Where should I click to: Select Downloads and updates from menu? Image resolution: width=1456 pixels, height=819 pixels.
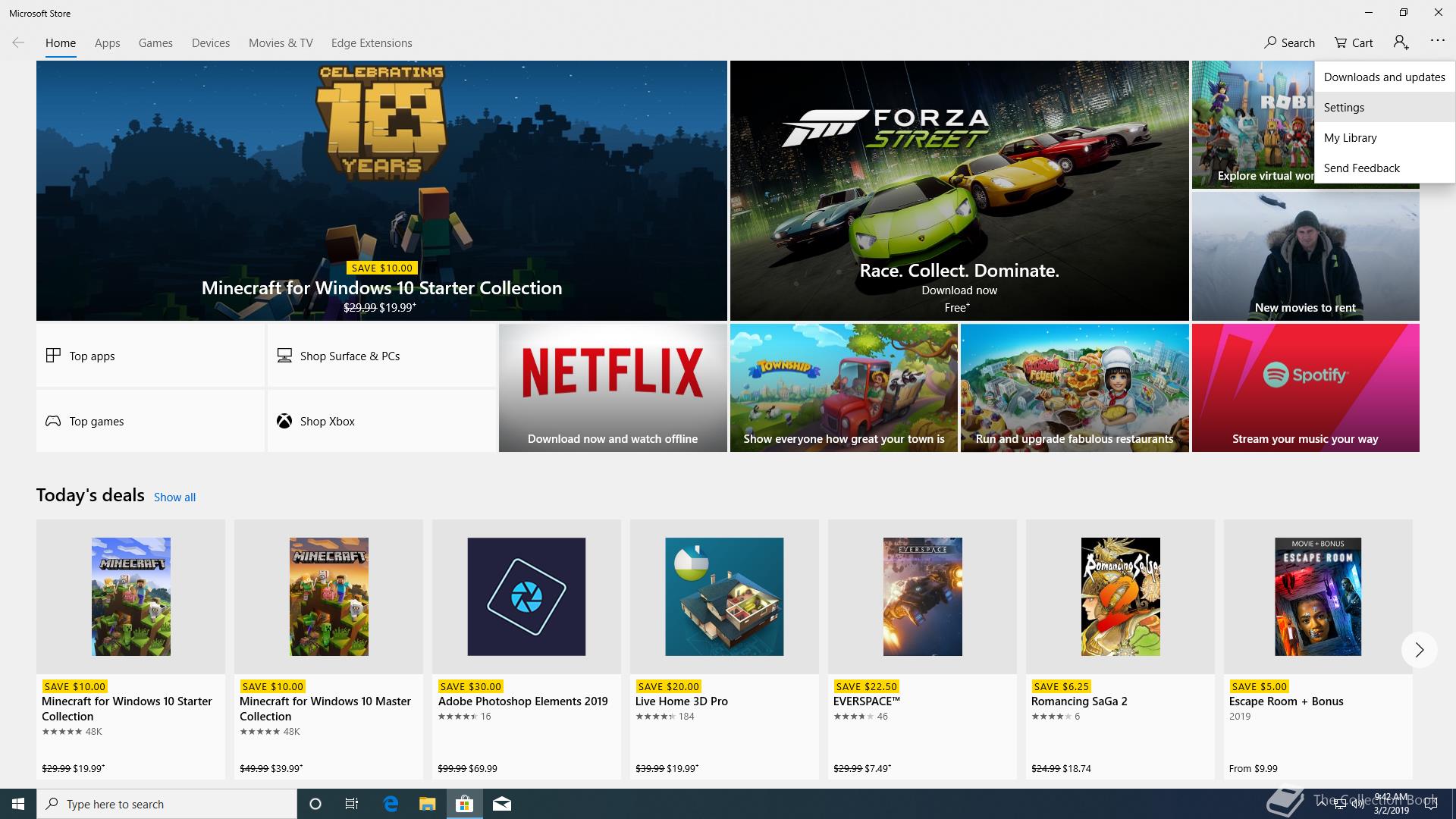tap(1384, 77)
